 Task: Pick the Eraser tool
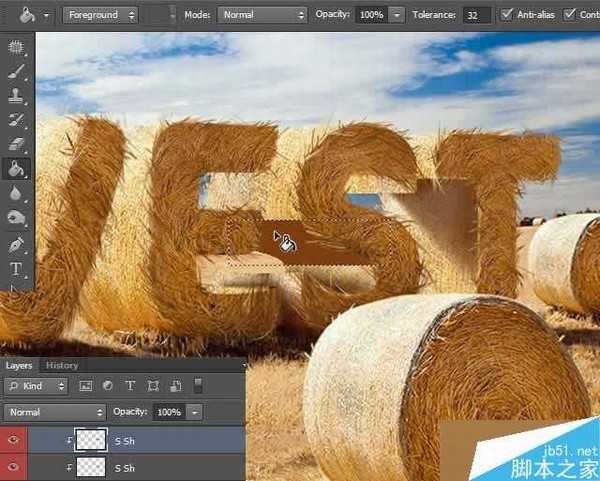tap(16, 144)
